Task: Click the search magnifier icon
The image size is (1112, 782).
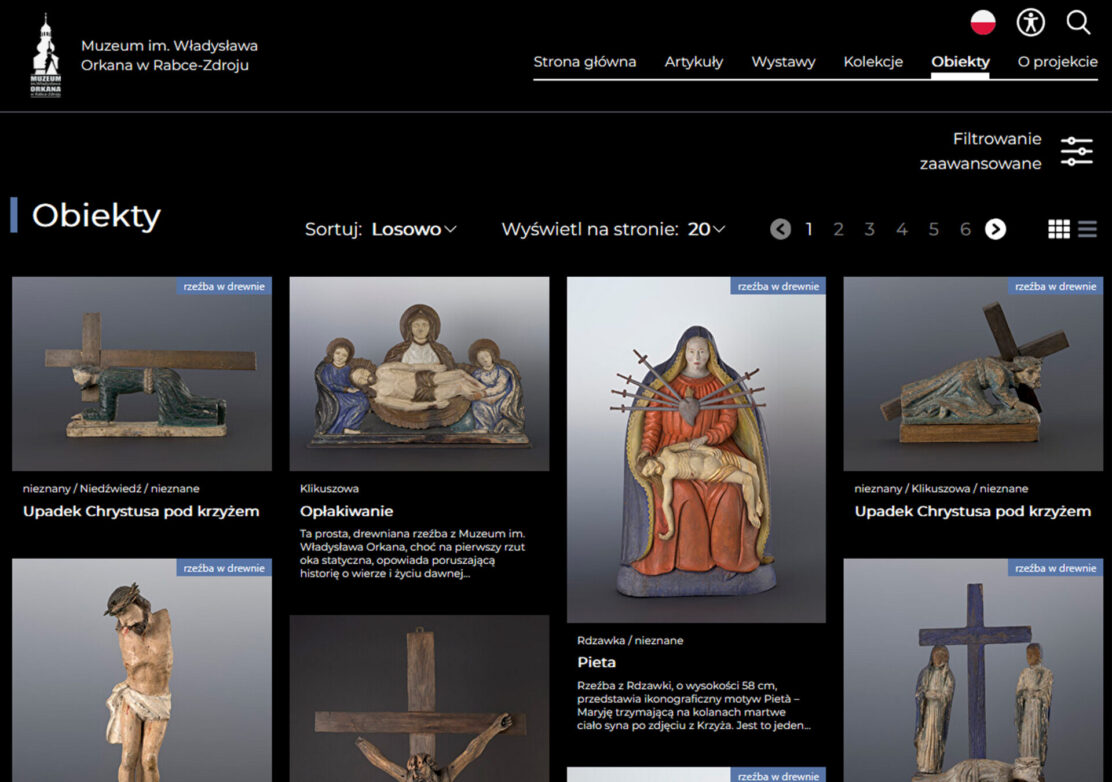Action: pos(1078,22)
